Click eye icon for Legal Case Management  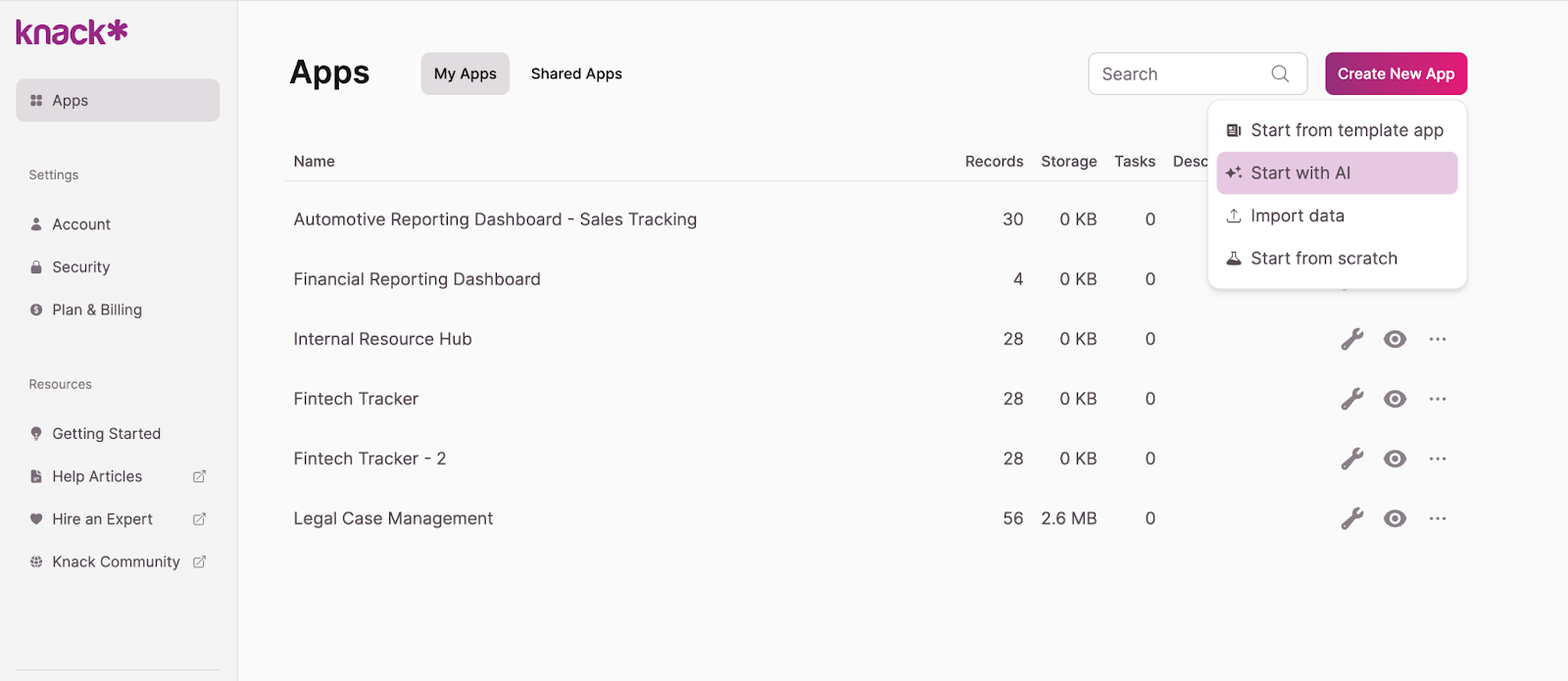point(1395,518)
